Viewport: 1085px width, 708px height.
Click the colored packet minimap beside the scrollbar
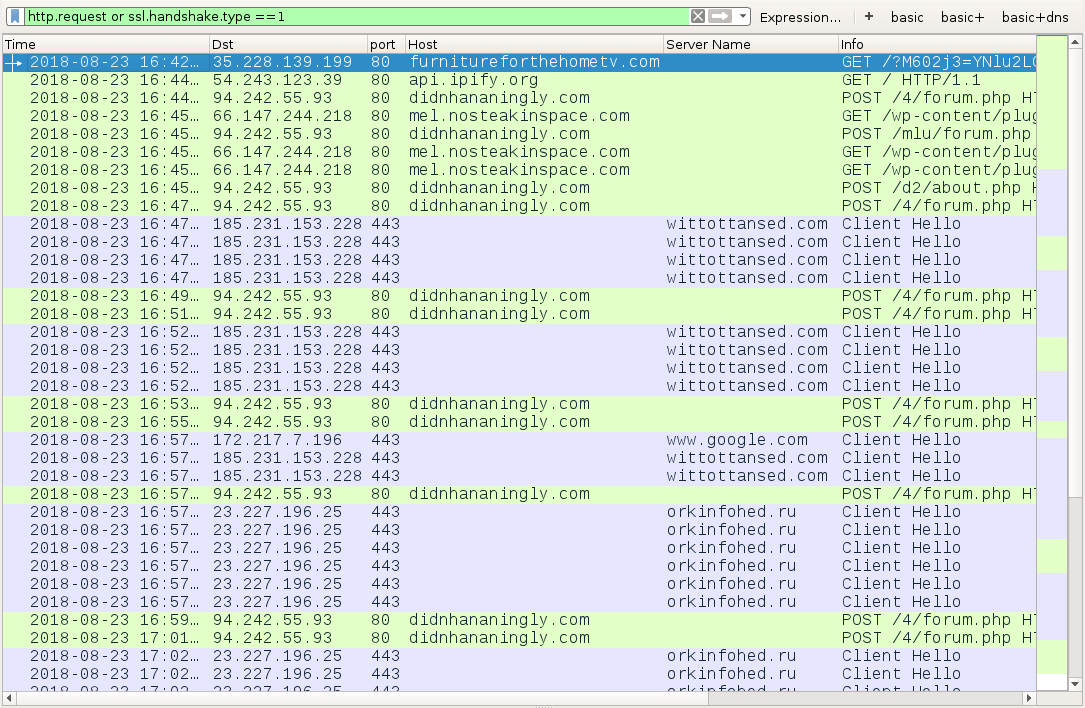coord(1052,363)
